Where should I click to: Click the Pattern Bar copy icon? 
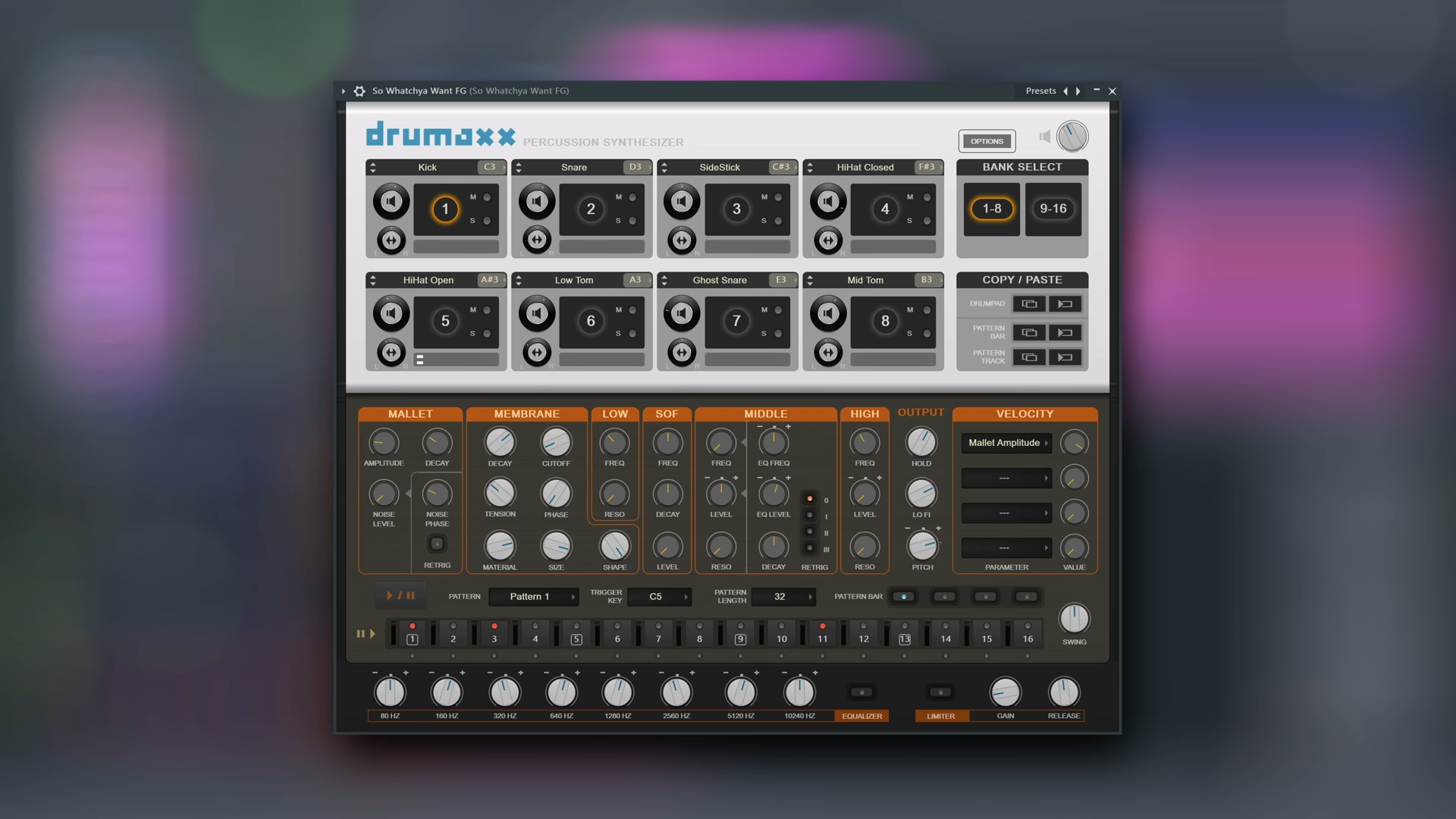(x=1029, y=333)
